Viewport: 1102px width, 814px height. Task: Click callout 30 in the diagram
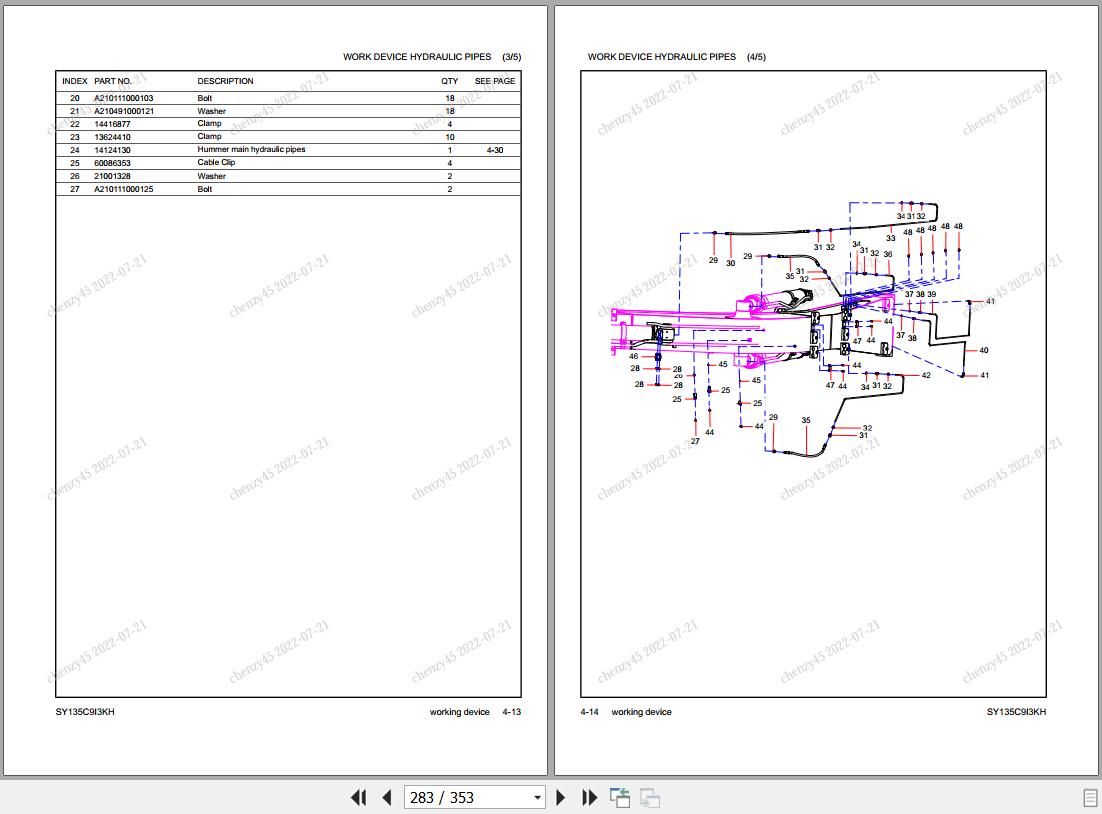tap(730, 263)
